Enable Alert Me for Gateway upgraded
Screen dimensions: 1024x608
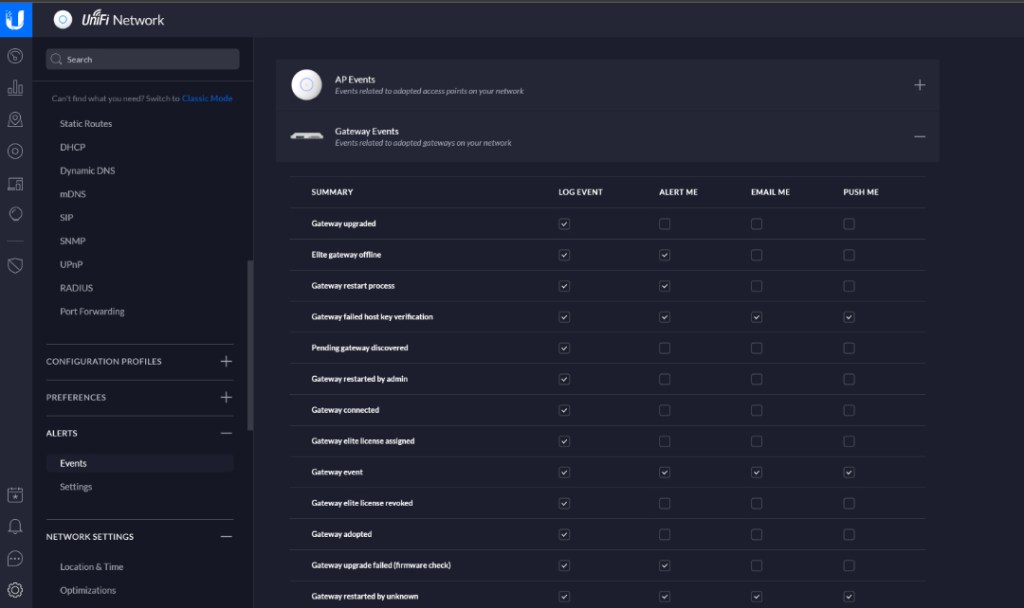click(x=664, y=224)
